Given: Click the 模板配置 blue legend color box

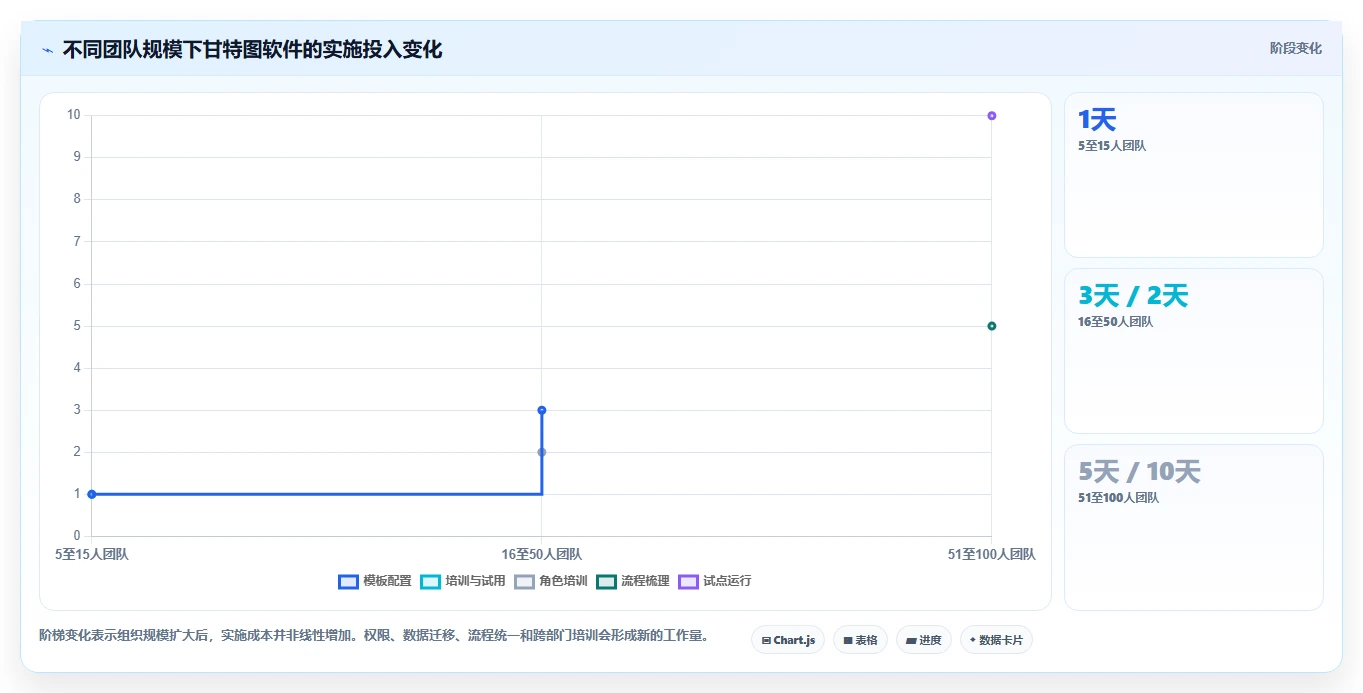Looking at the screenshot, I should point(348,582).
